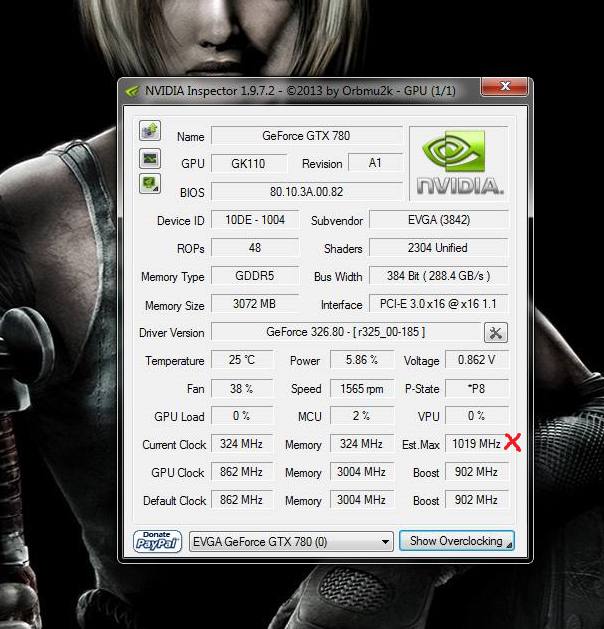This screenshot has height=629, width=604.
Task: Click Boost 902 MHz in Default Clock row
Action: 476,499
